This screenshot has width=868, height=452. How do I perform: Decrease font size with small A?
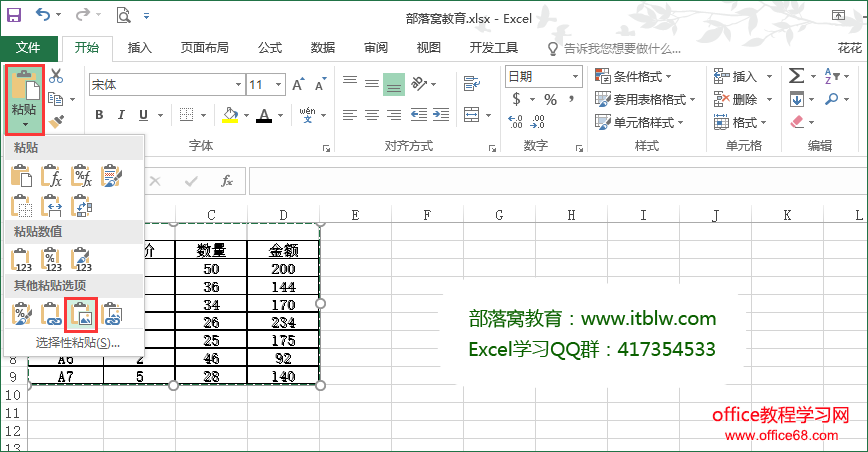coord(320,85)
